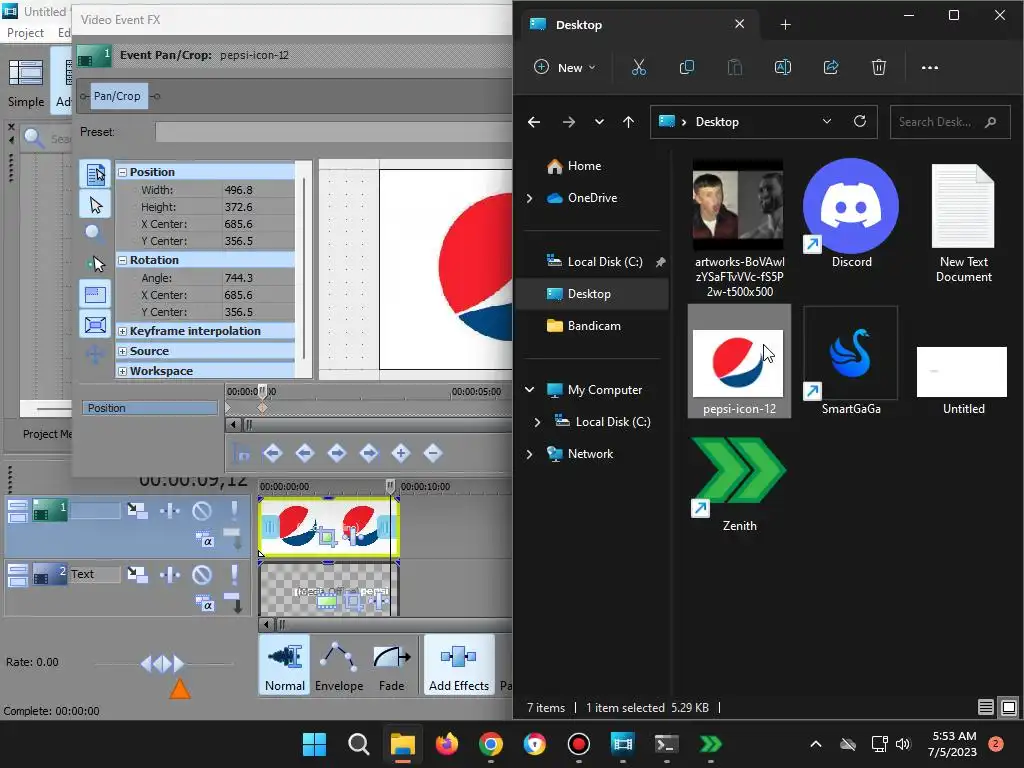
Task: Click the Delete trash icon in File Explorer
Action: pyautogui.click(x=879, y=67)
